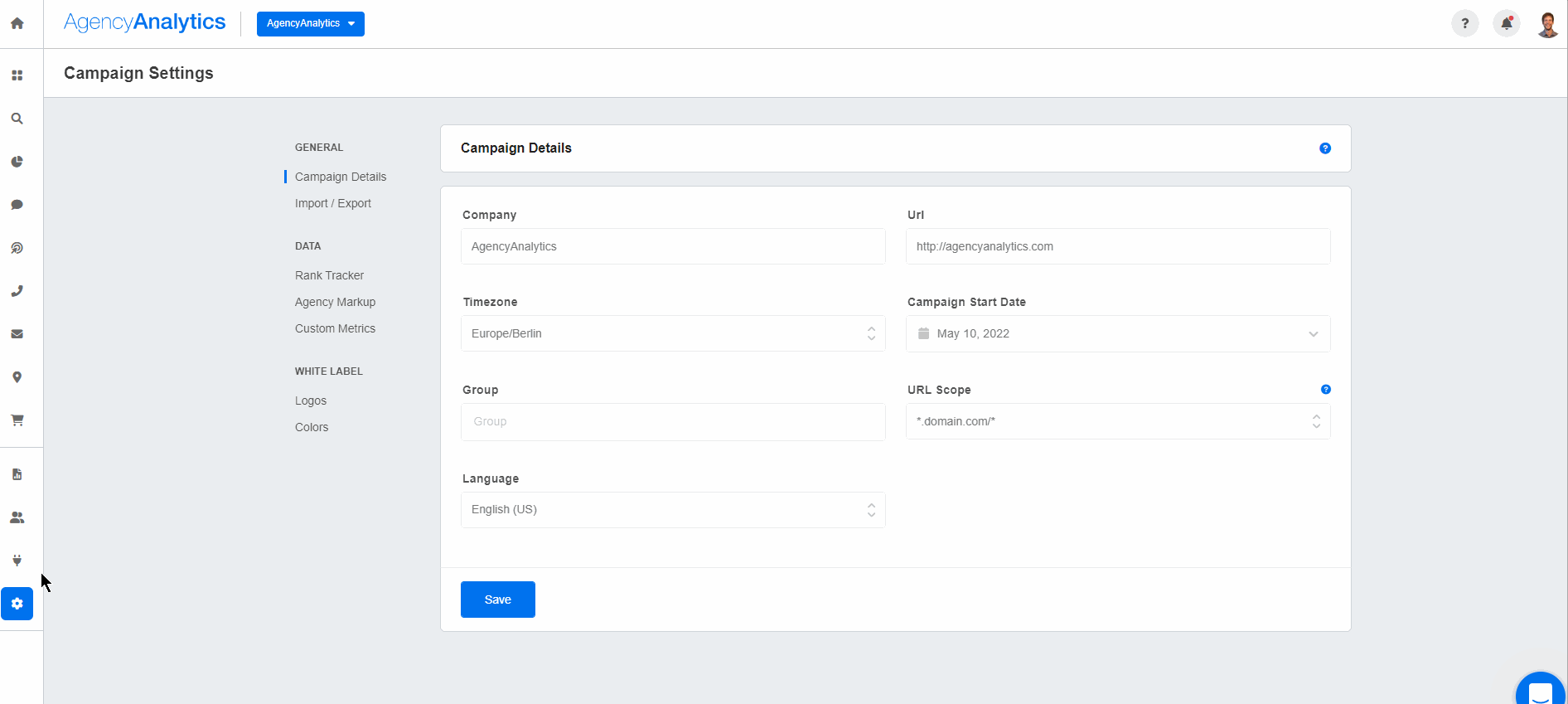
Task: Open the pie chart analytics icon
Action: coord(17,162)
